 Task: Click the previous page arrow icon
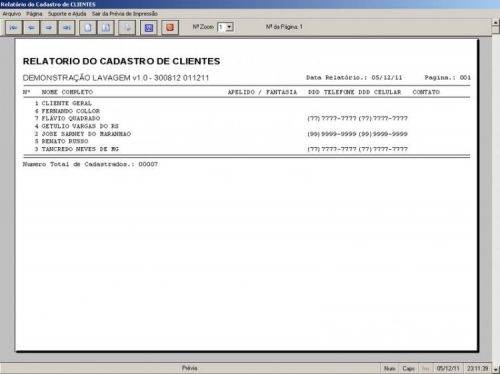point(31,28)
